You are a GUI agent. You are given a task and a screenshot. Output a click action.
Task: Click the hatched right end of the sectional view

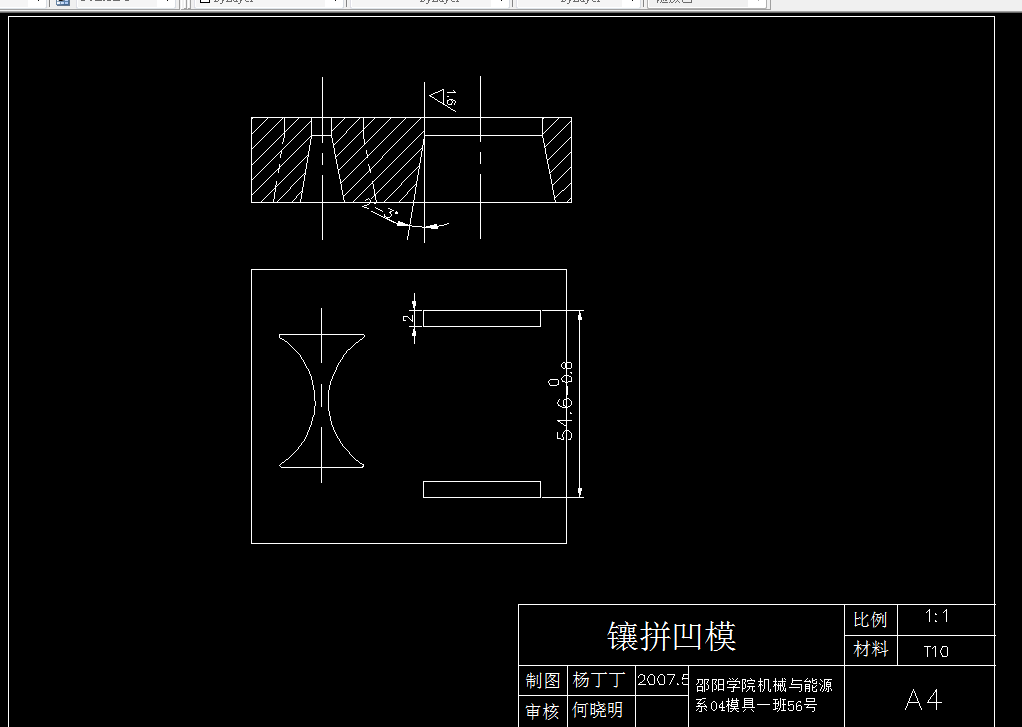[x=559, y=160]
